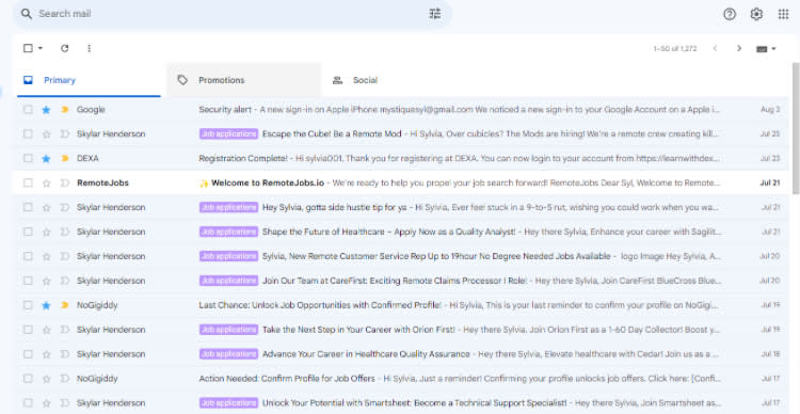
Task: Open the Healthcare Quality Assurance email
Action: coord(400,354)
